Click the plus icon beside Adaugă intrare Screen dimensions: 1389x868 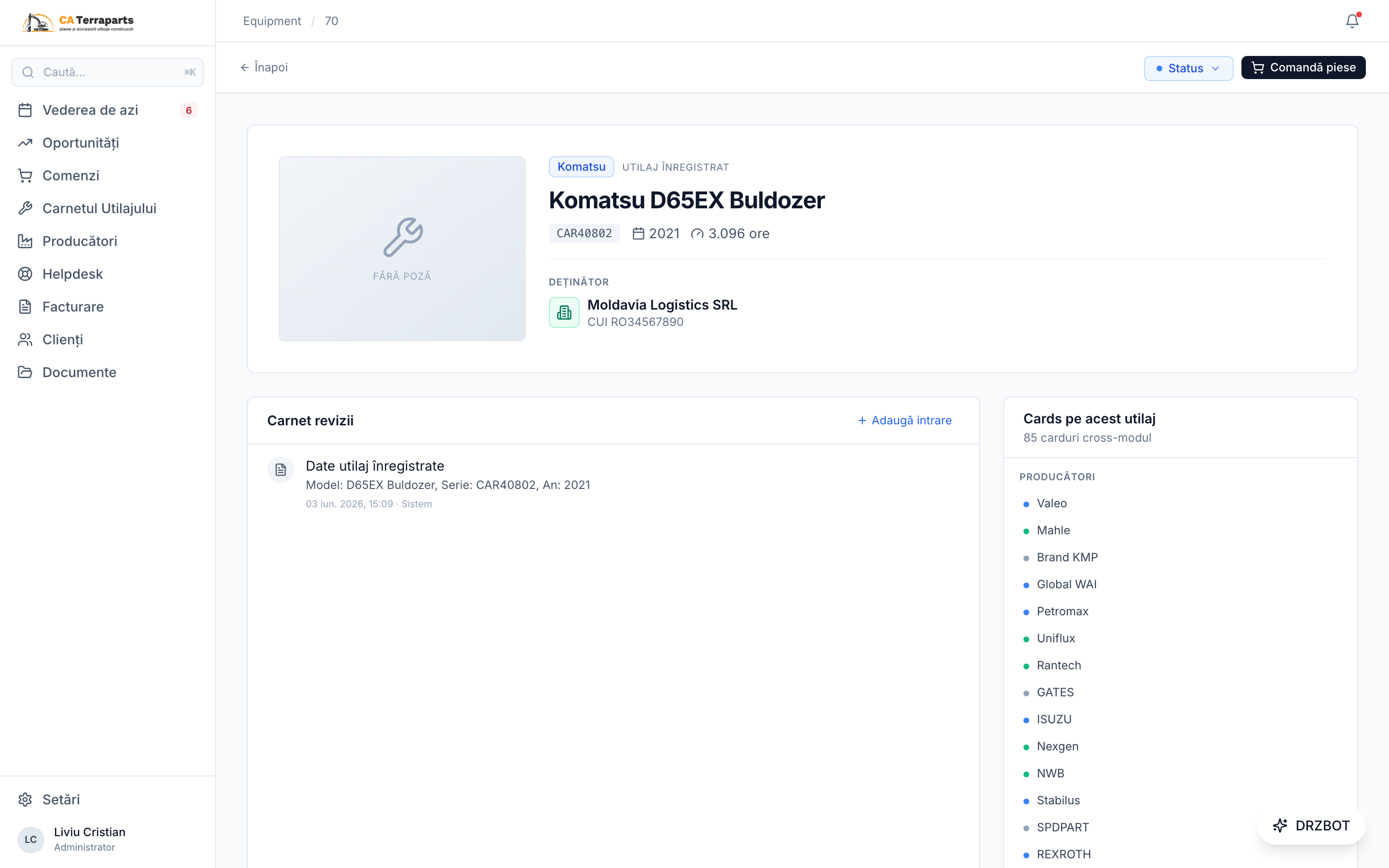click(862, 421)
